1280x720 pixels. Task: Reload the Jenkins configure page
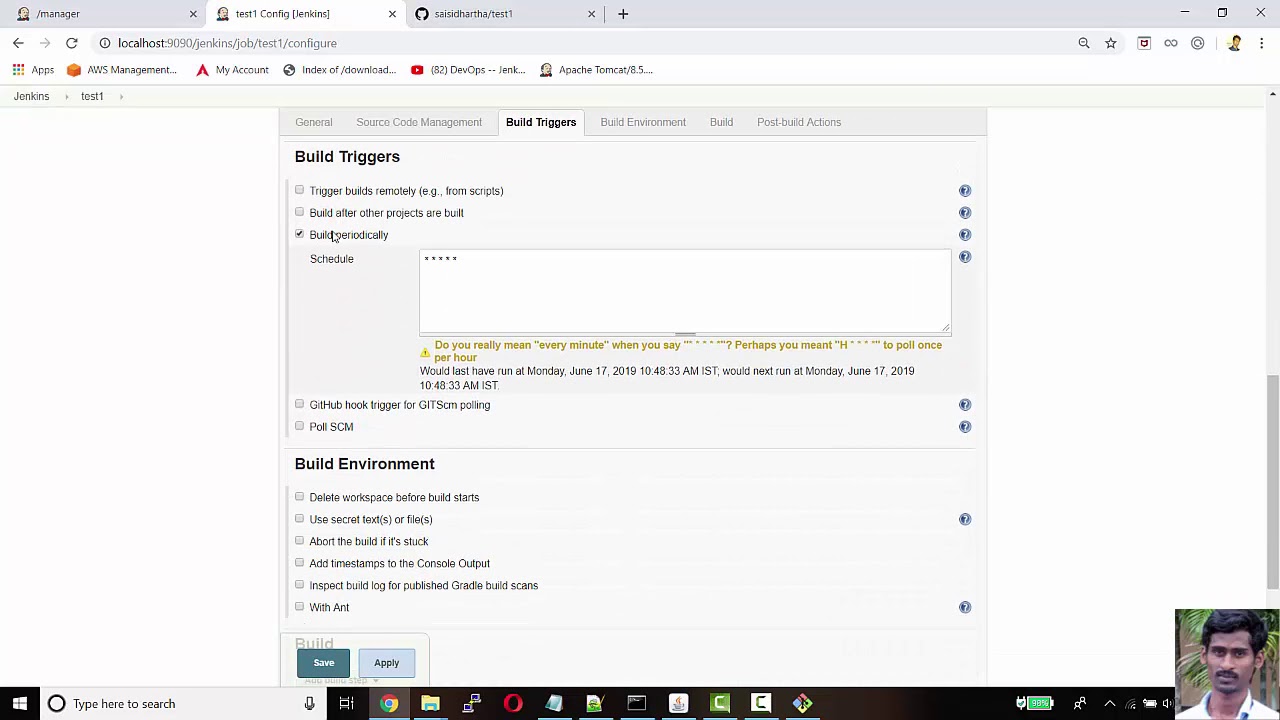point(72,43)
